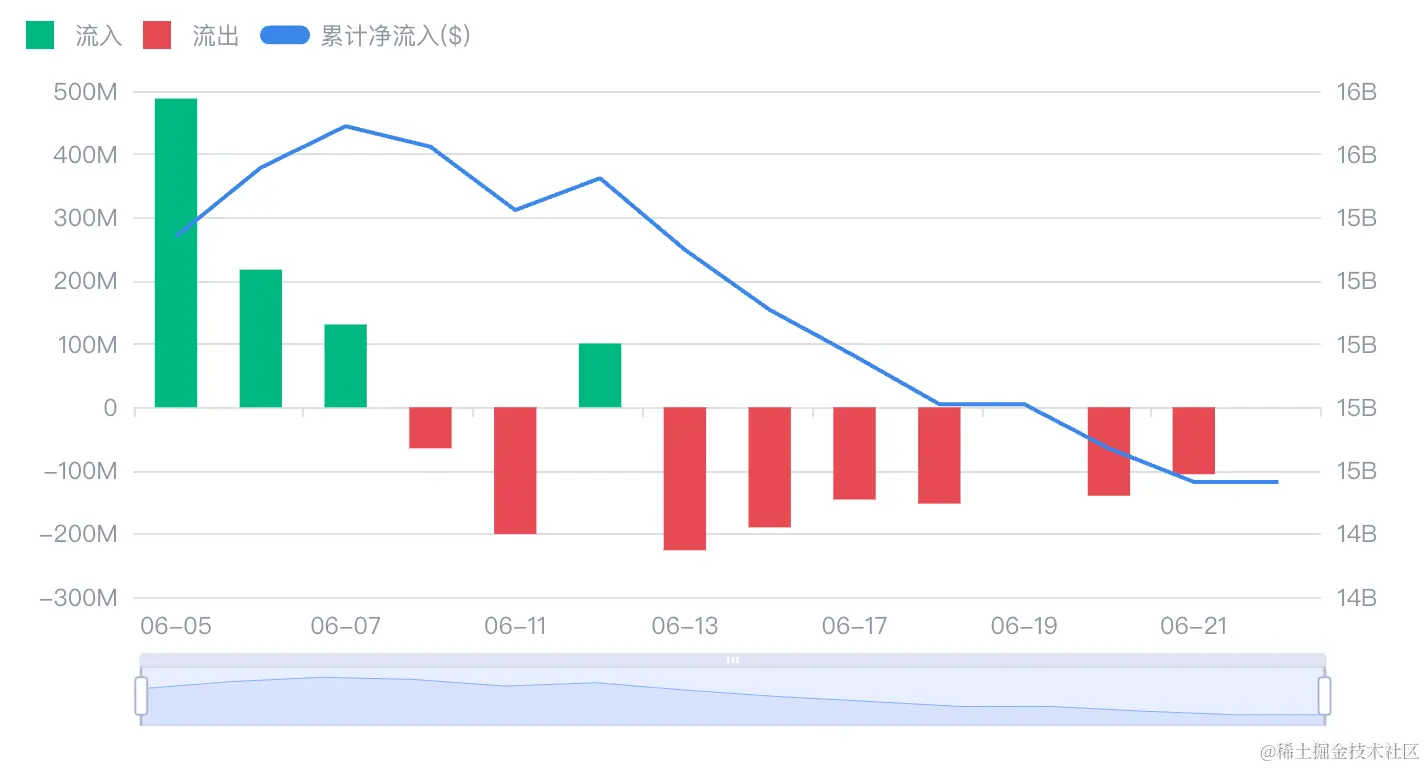This screenshot has height=768, width=1426.
Task: Select the red bar above 06-21
Action: tap(1193, 440)
